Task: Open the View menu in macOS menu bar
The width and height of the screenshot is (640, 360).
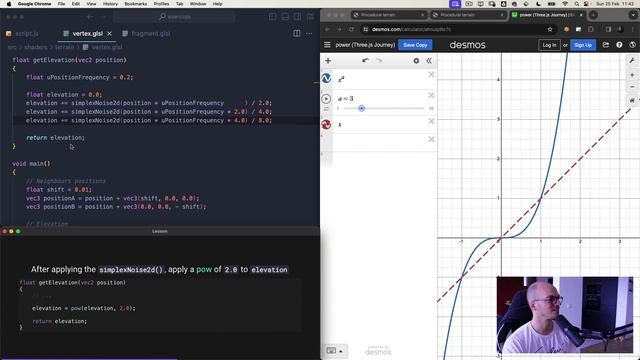Action: click(91, 4)
